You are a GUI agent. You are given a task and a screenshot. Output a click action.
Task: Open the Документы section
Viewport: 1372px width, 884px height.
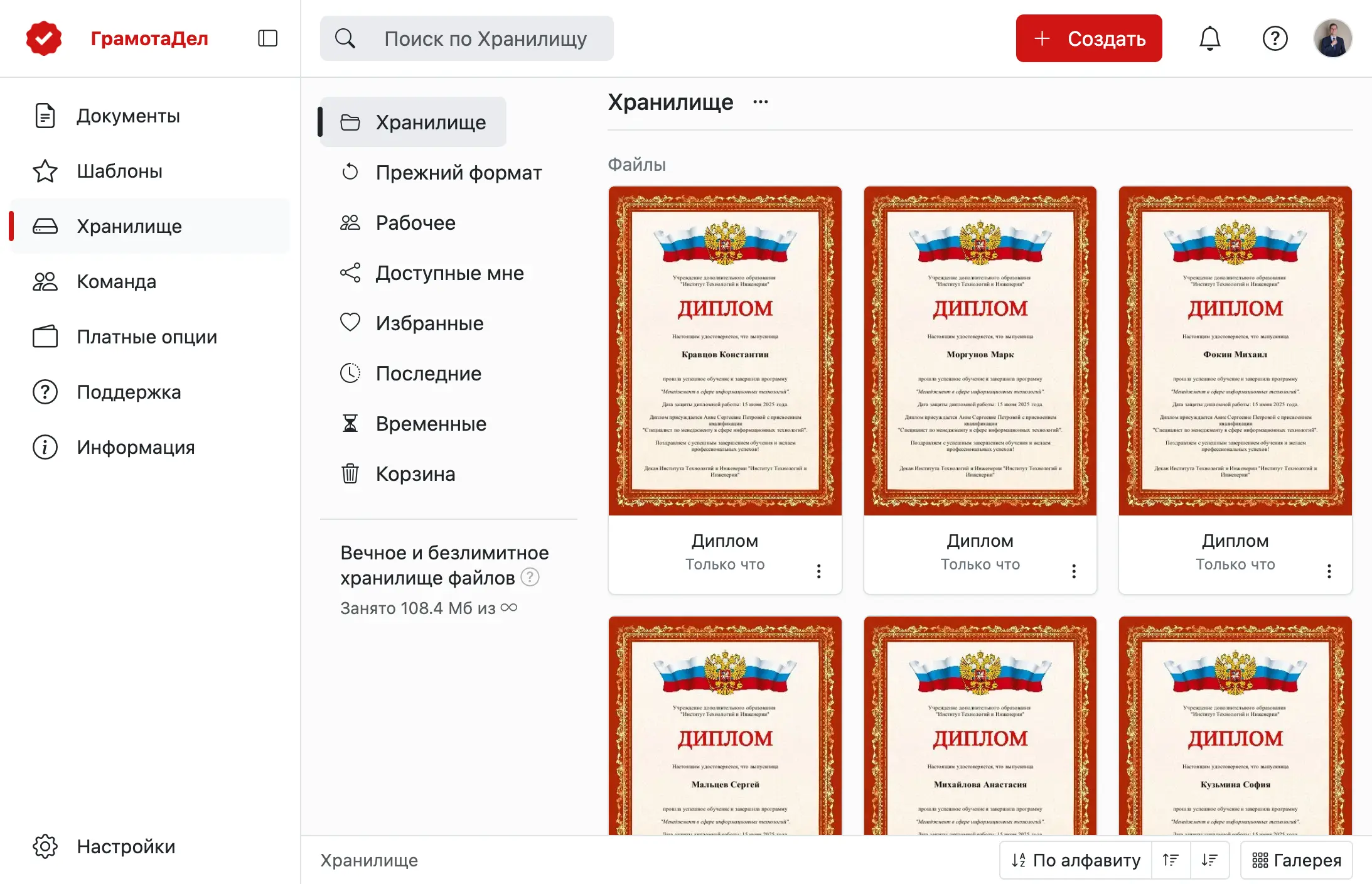[x=151, y=116]
